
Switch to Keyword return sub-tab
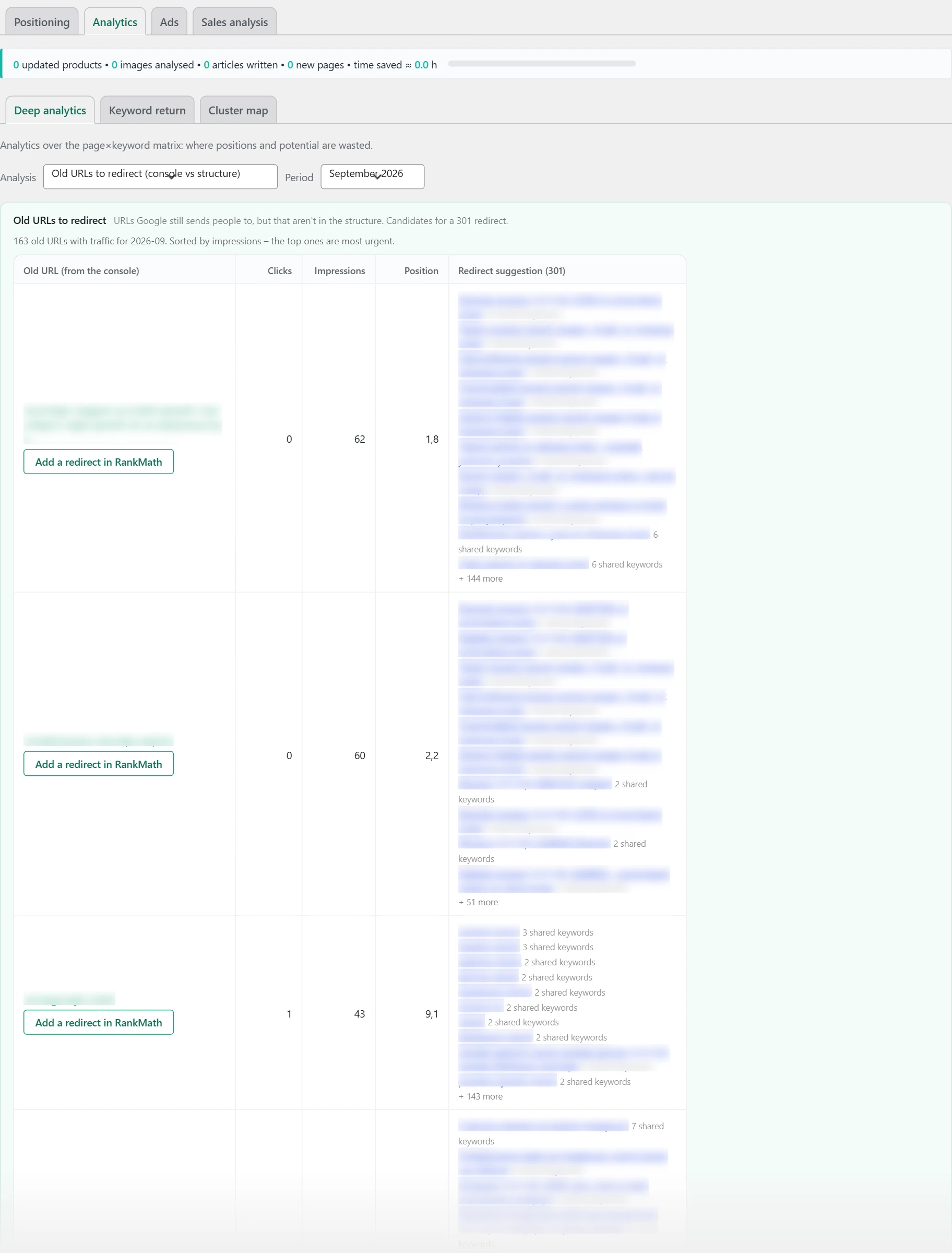point(147,110)
